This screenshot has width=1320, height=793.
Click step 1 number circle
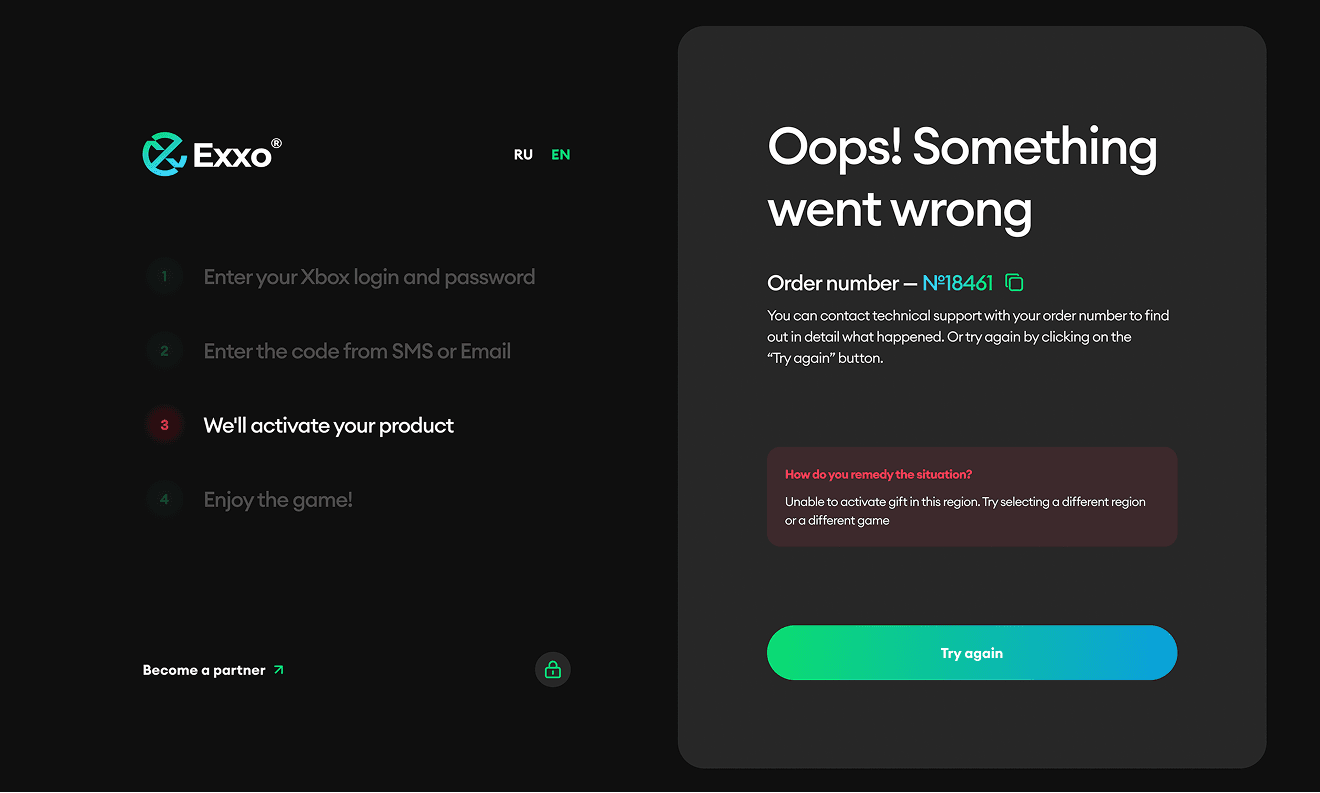[x=165, y=277]
